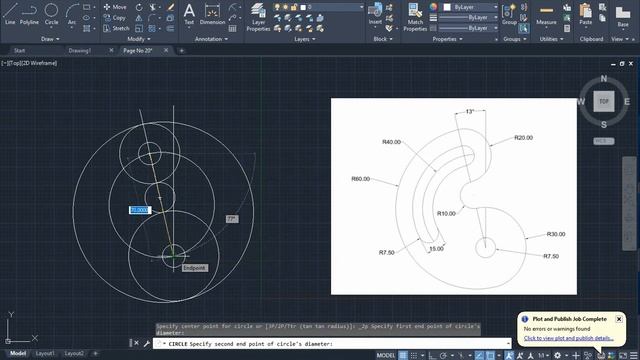Expand the Utilities panel
Viewport: 640px width, 360px height.
(551, 39)
